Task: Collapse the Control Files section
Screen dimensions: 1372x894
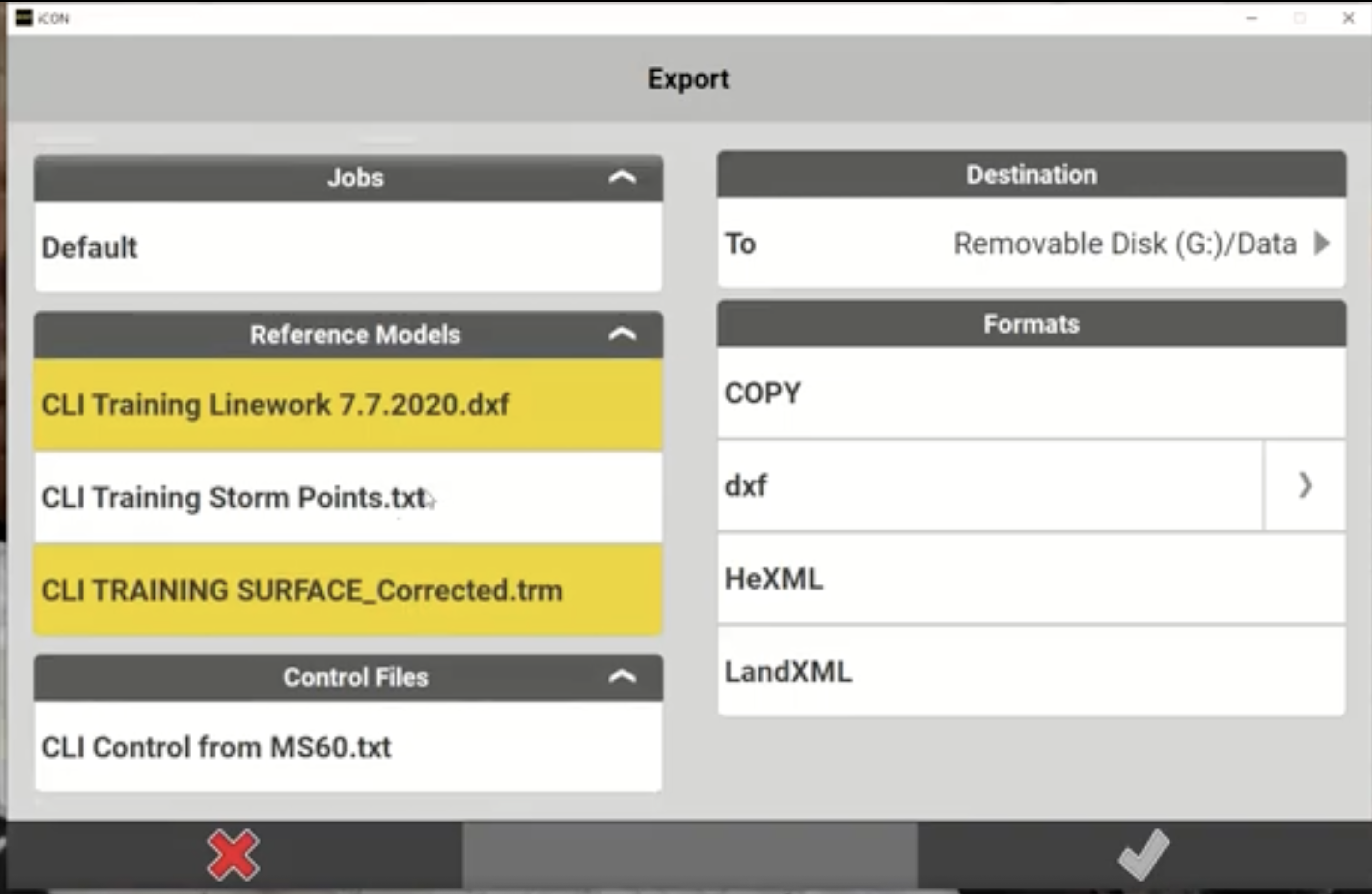Action: point(621,676)
